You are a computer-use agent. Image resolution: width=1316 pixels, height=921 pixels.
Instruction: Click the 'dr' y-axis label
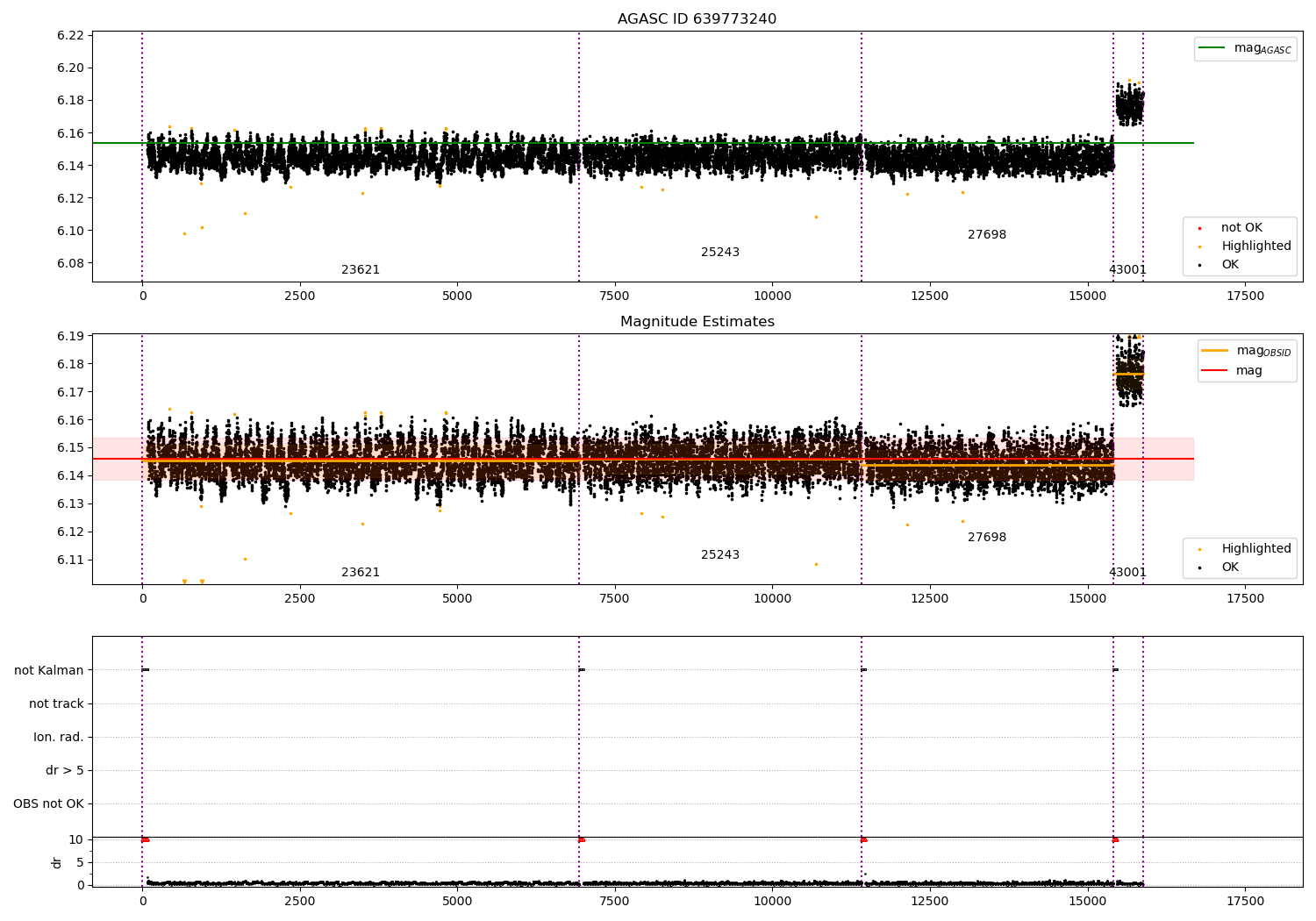click(57, 862)
